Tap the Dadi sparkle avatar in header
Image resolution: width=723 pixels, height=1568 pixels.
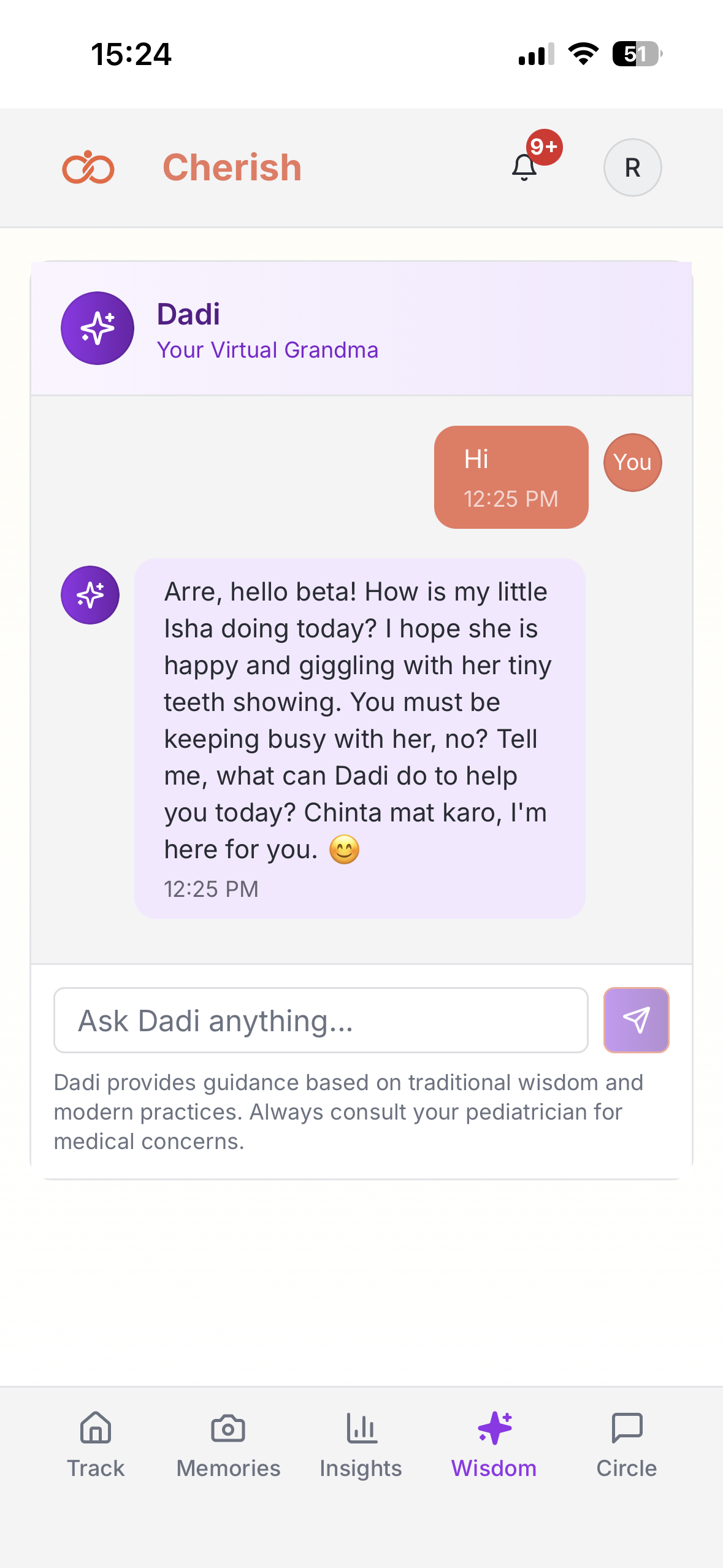coord(98,328)
